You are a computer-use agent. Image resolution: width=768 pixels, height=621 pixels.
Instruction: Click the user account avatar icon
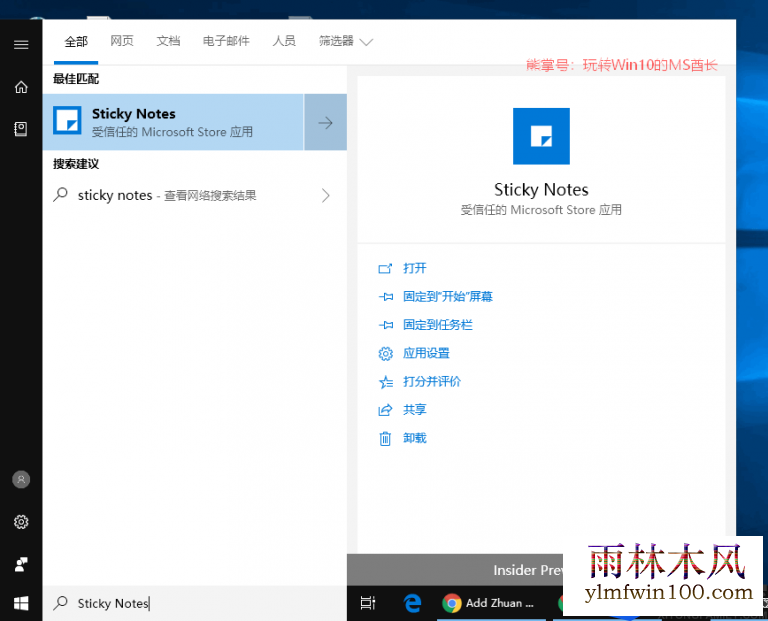point(21,479)
